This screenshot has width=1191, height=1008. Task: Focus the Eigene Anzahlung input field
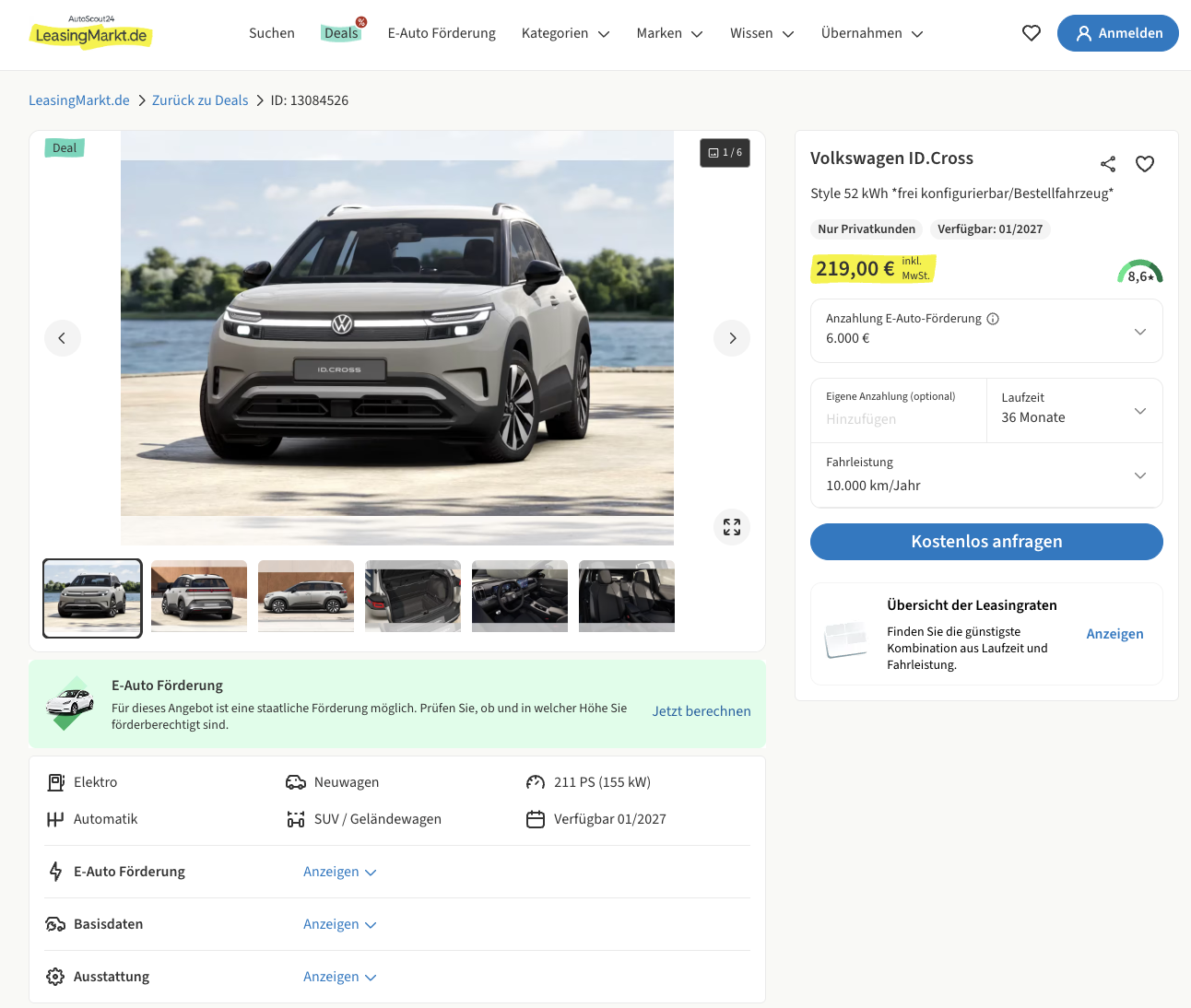point(899,410)
